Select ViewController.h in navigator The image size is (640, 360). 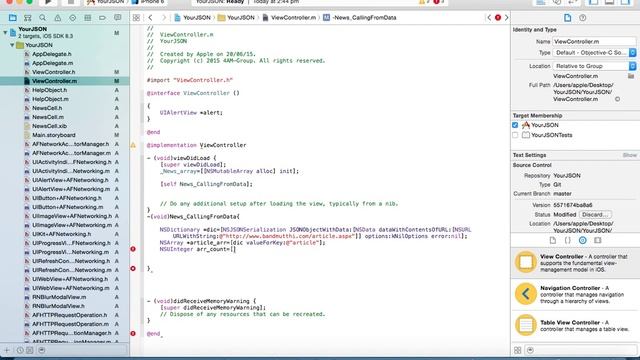point(53,72)
